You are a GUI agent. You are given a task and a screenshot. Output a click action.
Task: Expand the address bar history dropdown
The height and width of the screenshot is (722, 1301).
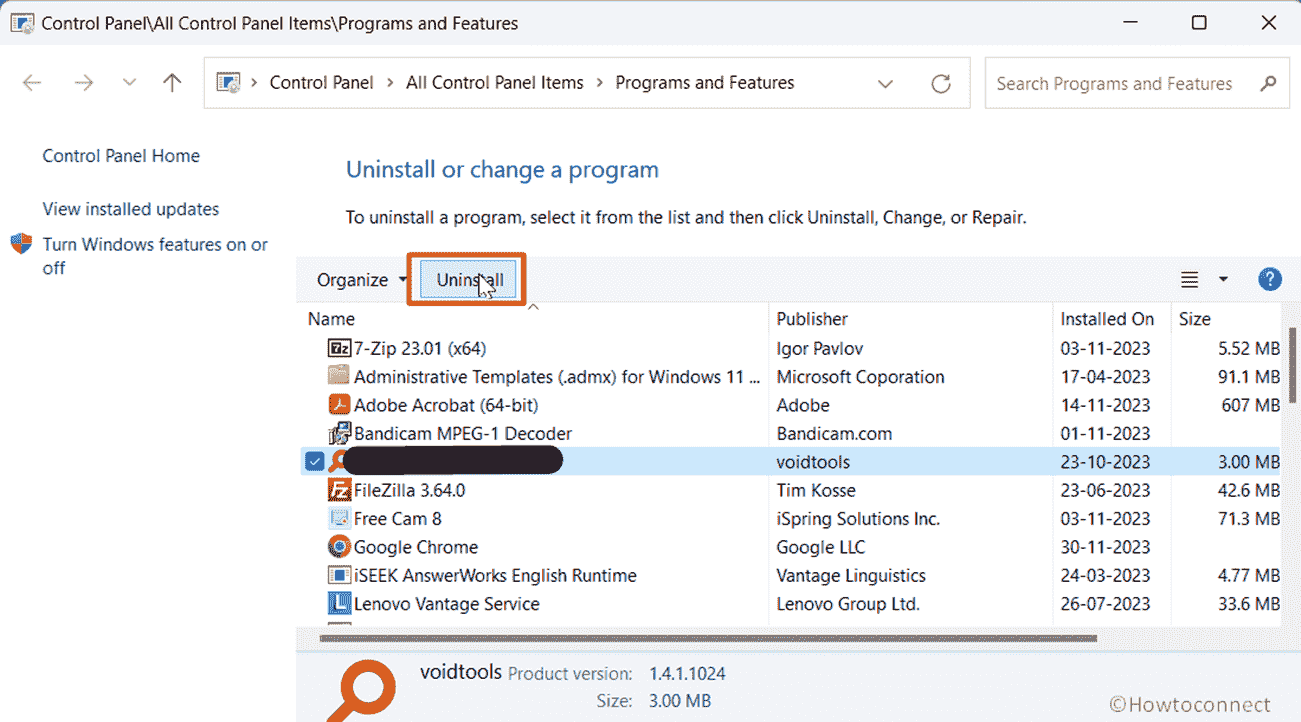click(885, 84)
